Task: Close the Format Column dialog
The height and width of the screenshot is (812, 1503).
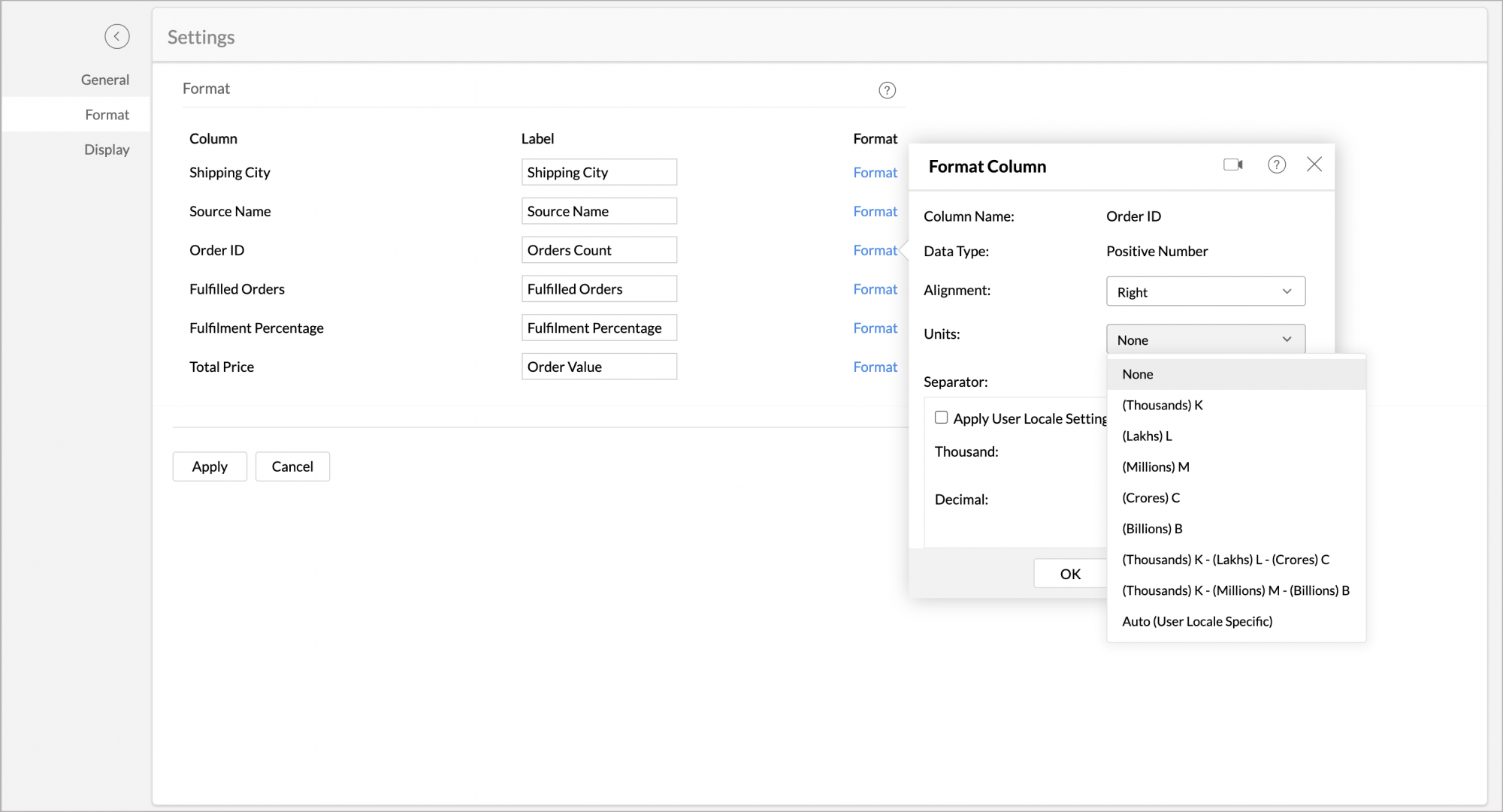Action: 1314,165
